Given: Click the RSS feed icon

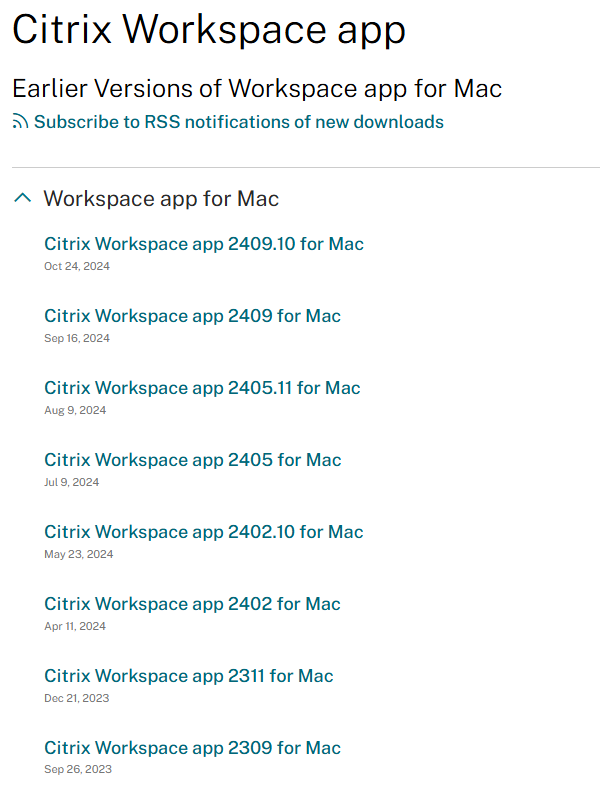Looking at the screenshot, I should pyautogui.click(x=21, y=122).
